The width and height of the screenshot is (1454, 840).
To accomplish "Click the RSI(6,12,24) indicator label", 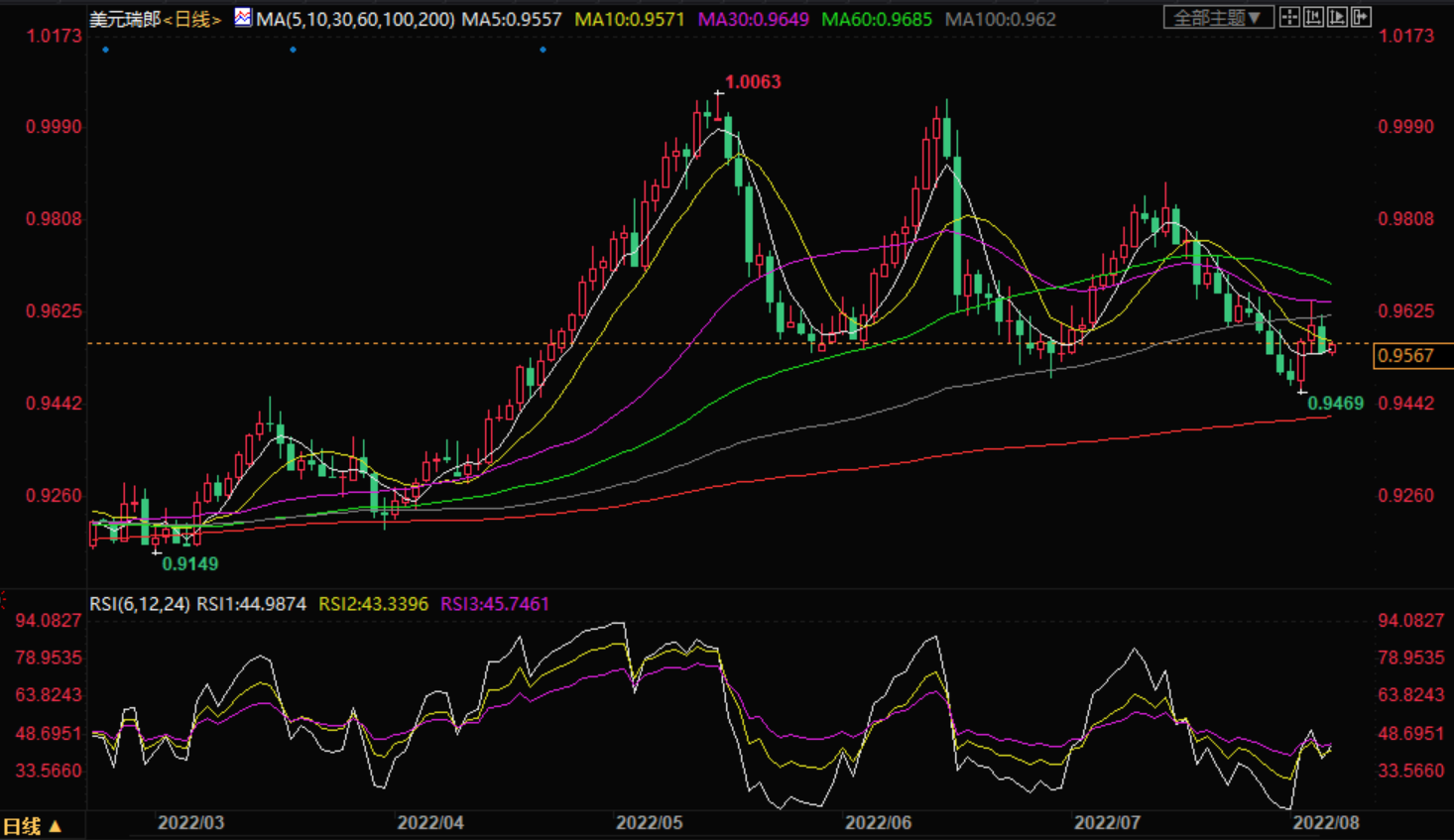I will pos(140,604).
